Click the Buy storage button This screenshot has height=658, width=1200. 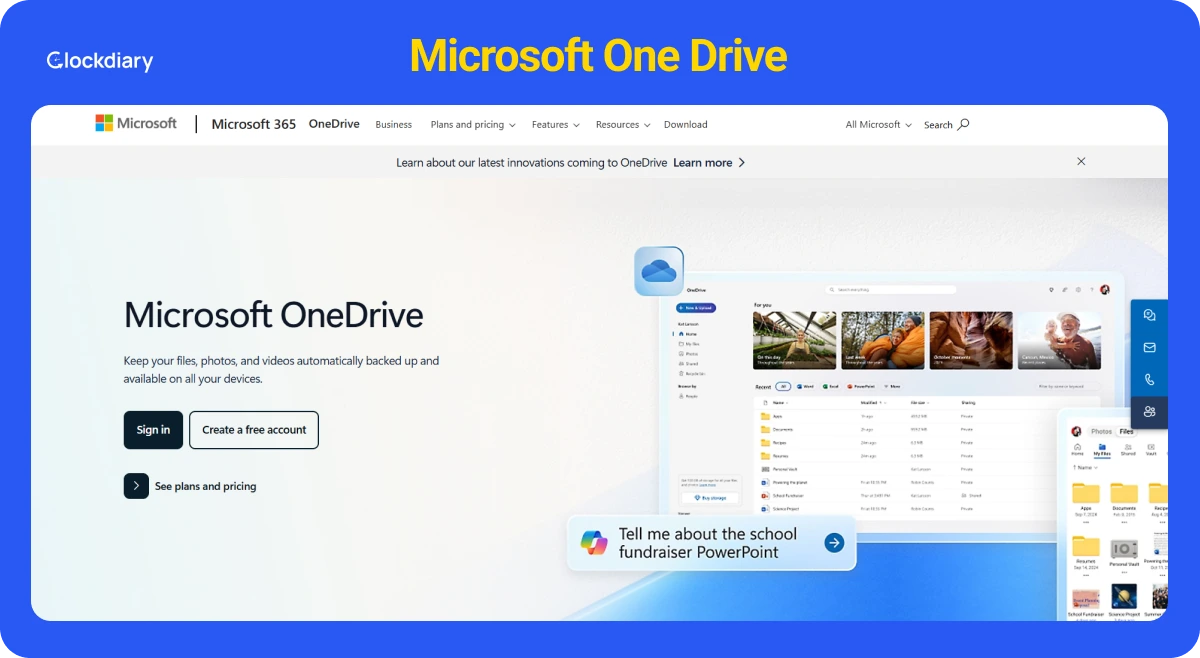(x=710, y=498)
